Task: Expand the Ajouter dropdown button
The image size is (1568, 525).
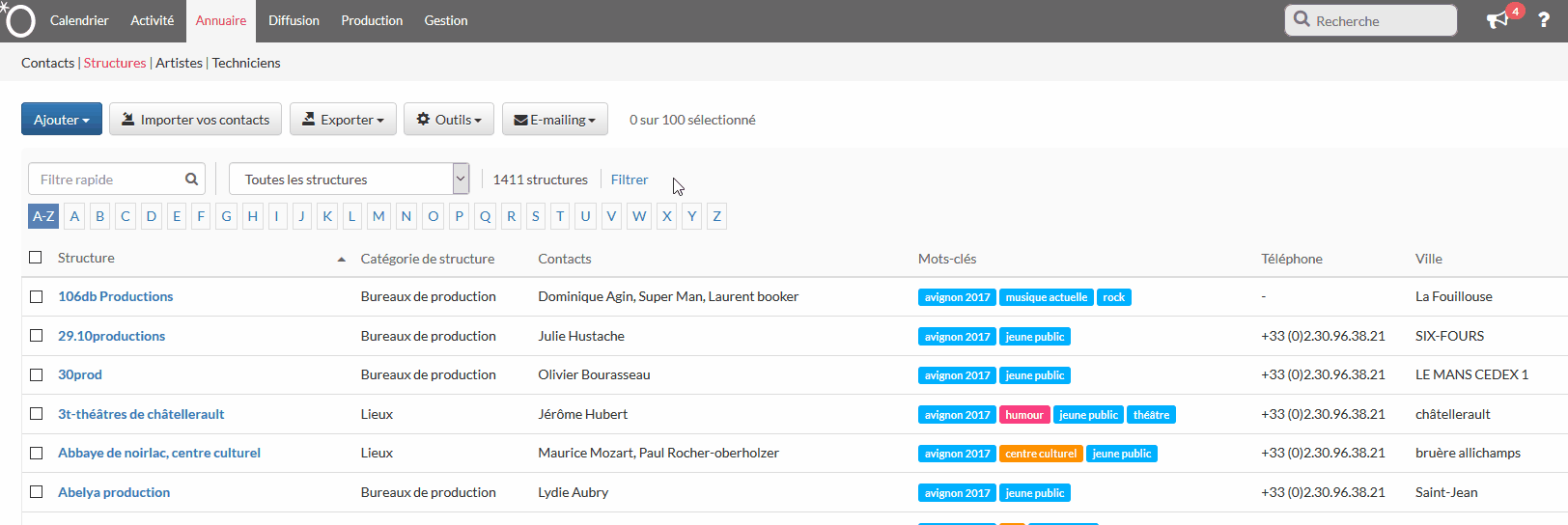Action: click(61, 120)
